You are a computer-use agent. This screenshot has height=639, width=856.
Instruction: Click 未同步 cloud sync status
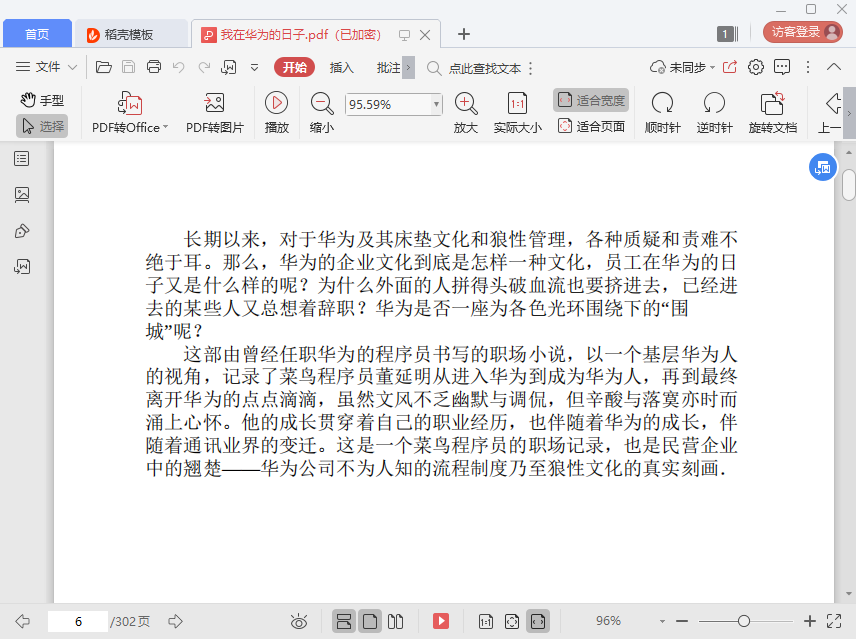tap(682, 68)
